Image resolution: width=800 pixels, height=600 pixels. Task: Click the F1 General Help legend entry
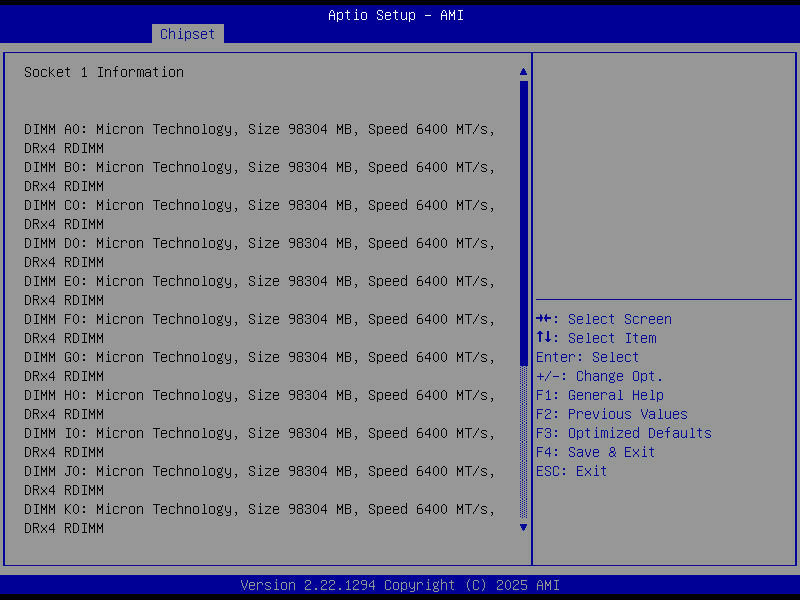click(601, 394)
